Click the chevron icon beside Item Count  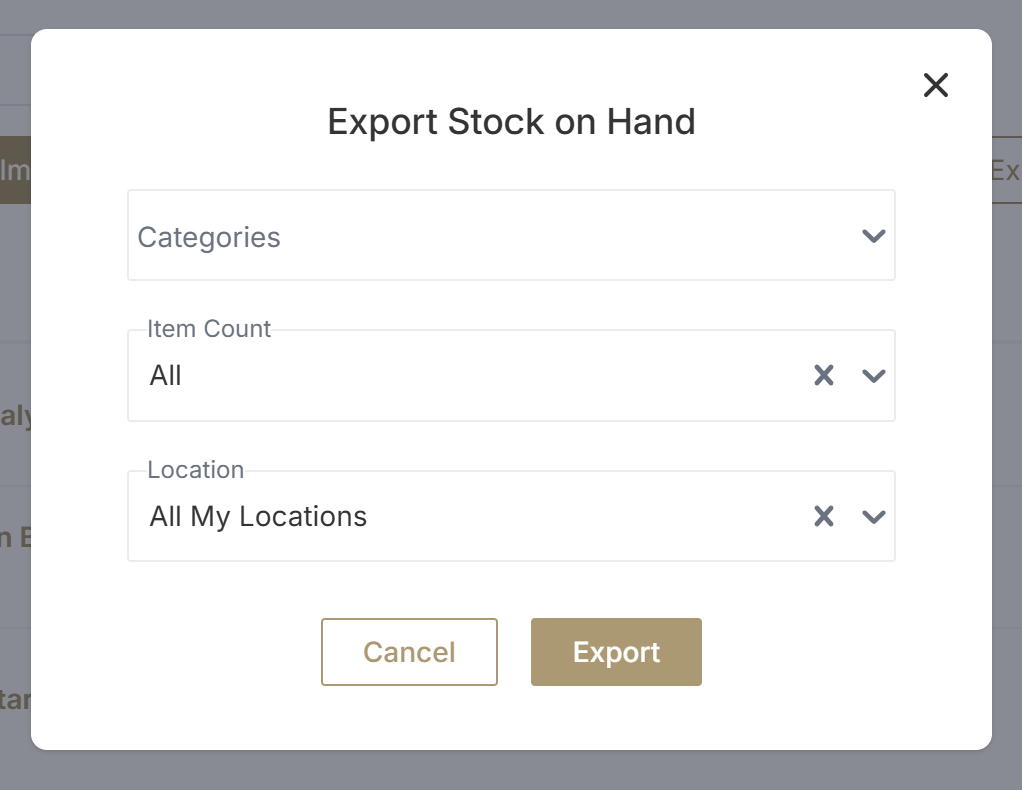[873, 375]
